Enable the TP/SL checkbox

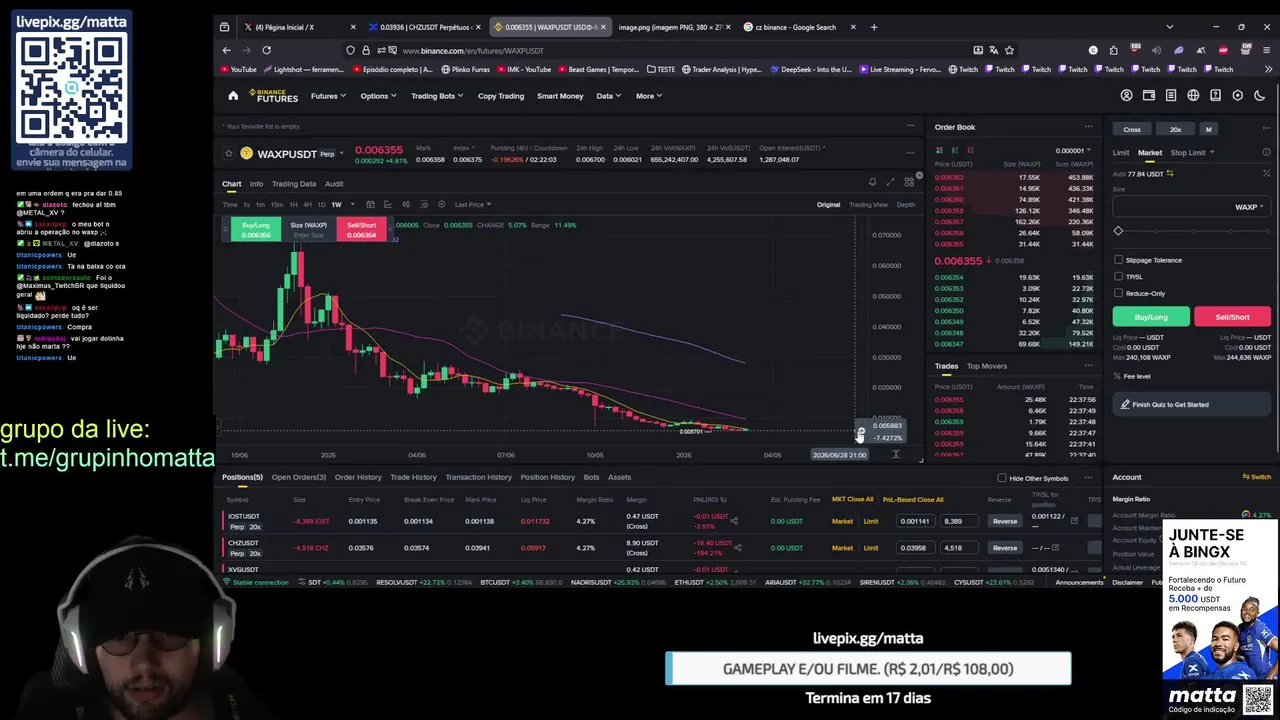pyautogui.click(x=1118, y=277)
